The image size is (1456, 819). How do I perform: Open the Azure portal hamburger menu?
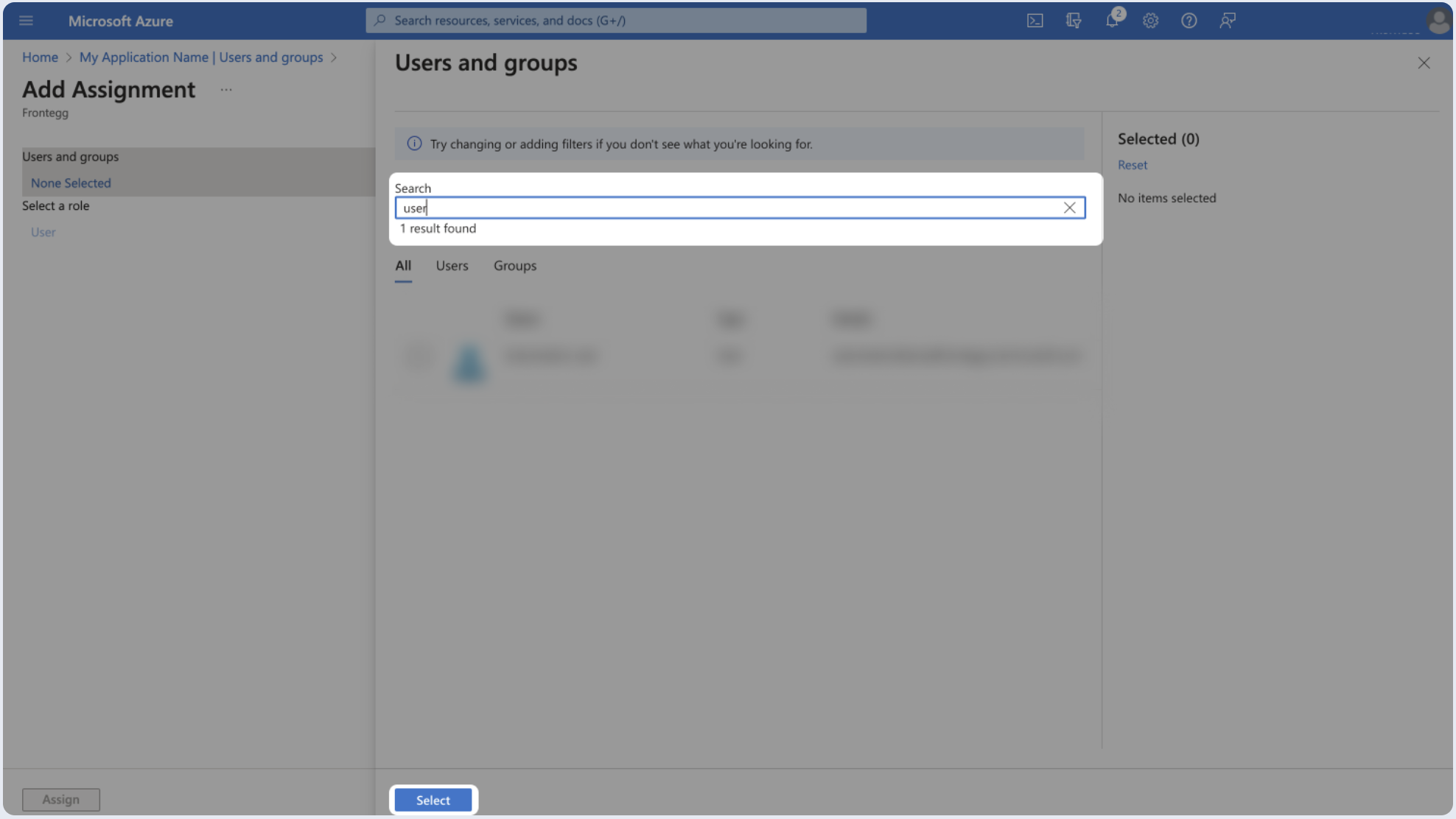coord(26,21)
